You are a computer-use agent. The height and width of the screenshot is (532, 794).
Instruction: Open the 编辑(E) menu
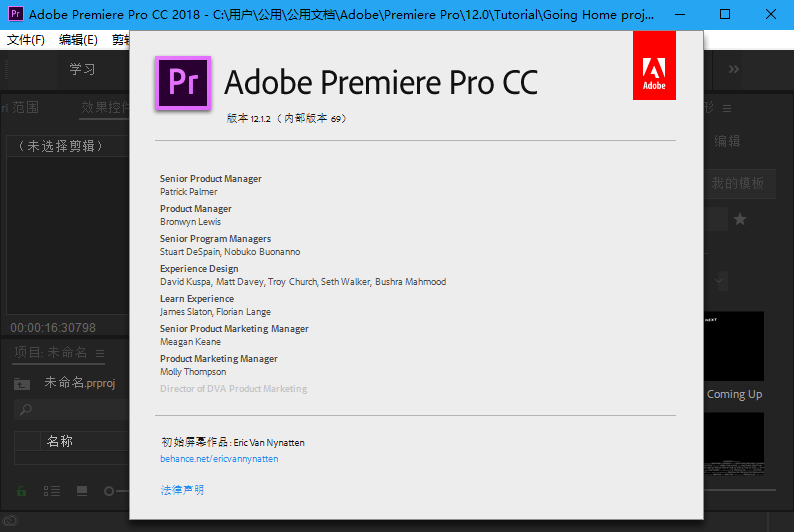(x=78, y=39)
